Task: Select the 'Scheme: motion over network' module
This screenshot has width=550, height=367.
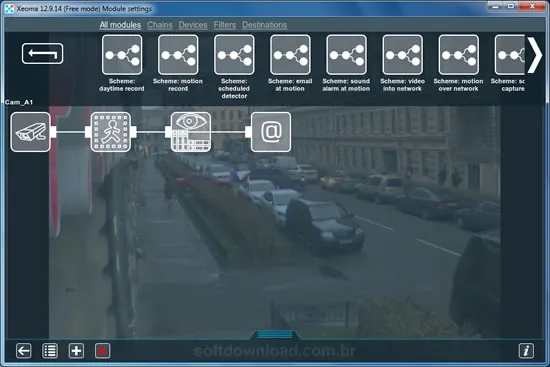Action: (458, 55)
